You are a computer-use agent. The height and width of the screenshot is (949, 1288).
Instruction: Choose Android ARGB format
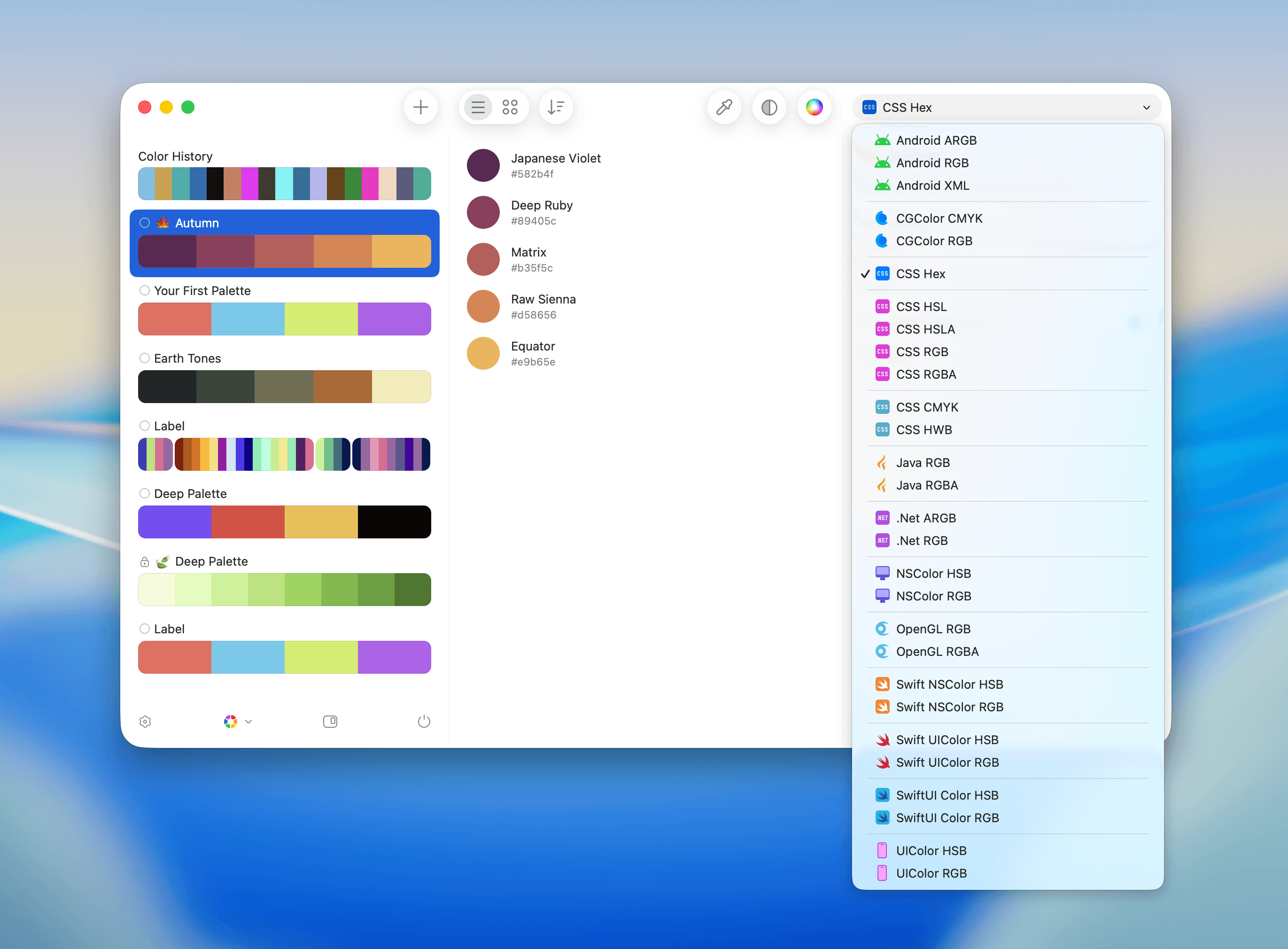pos(1008,140)
